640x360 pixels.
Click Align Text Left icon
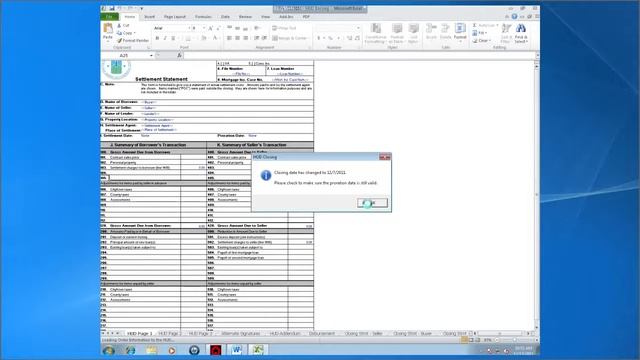[x=229, y=38]
